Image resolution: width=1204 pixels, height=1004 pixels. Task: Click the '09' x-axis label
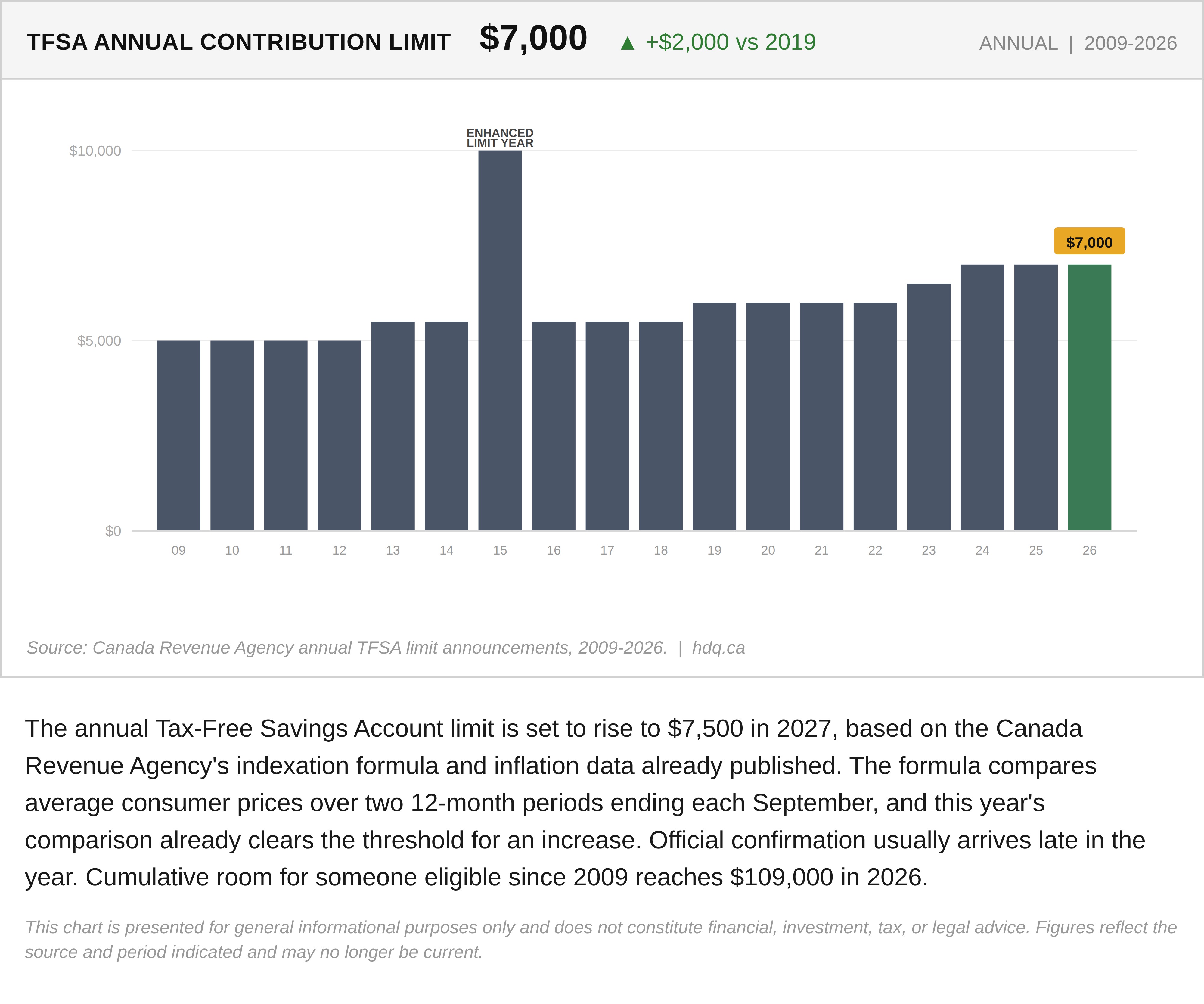(x=178, y=550)
